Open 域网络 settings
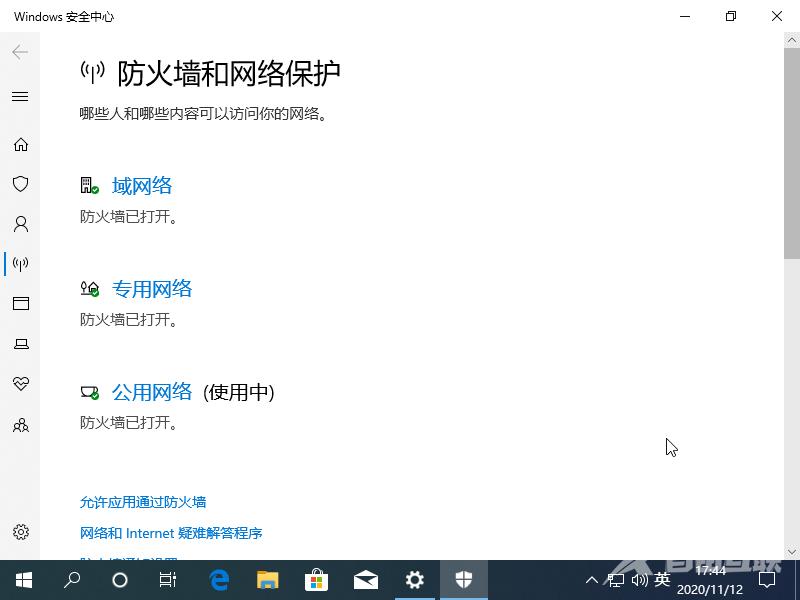The width and height of the screenshot is (800, 600). tap(142, 186)
